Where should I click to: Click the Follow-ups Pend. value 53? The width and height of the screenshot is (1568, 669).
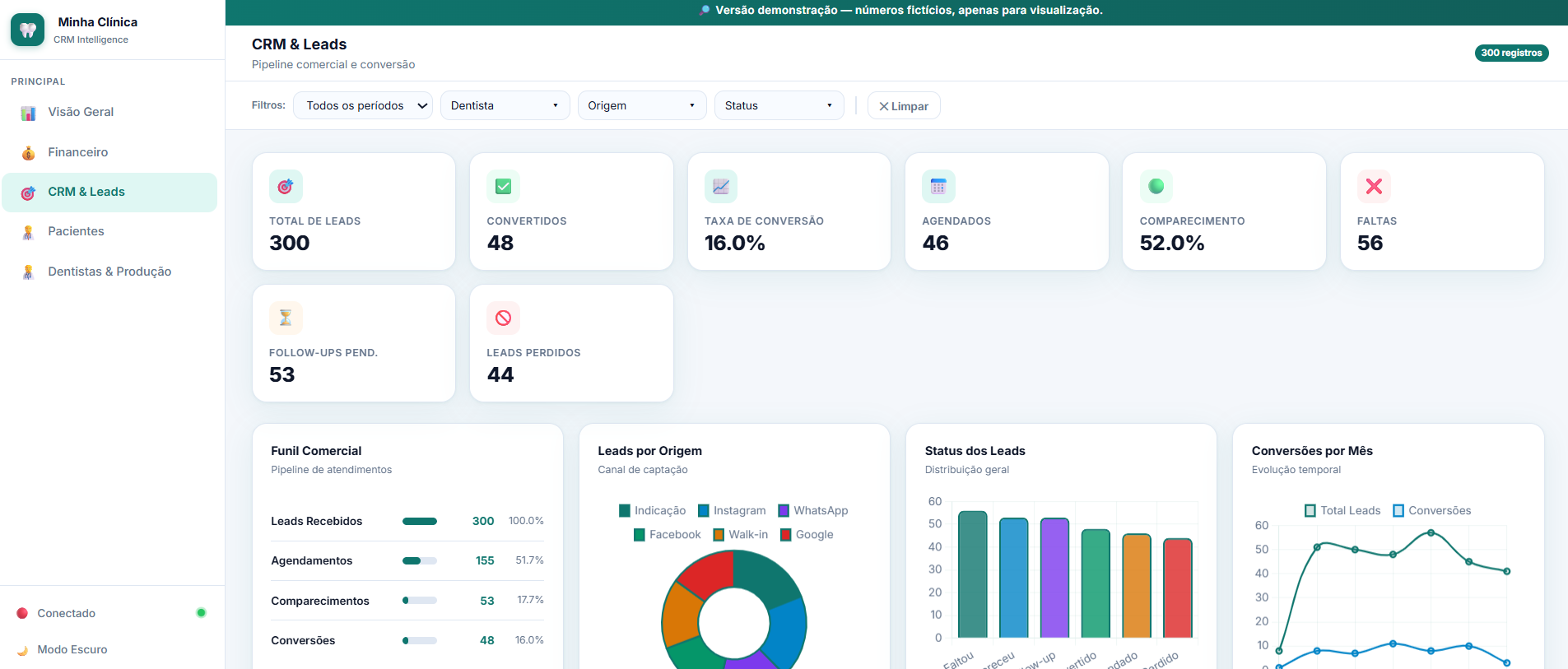[282, 374]
